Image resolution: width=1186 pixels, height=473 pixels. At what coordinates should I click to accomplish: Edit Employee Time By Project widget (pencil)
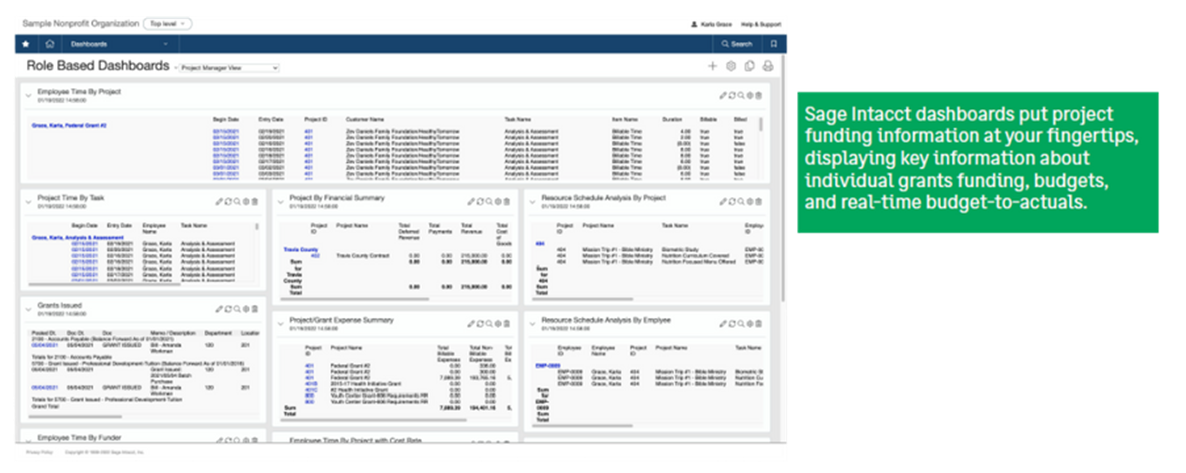pyautogui.click(x=723, y=95)
